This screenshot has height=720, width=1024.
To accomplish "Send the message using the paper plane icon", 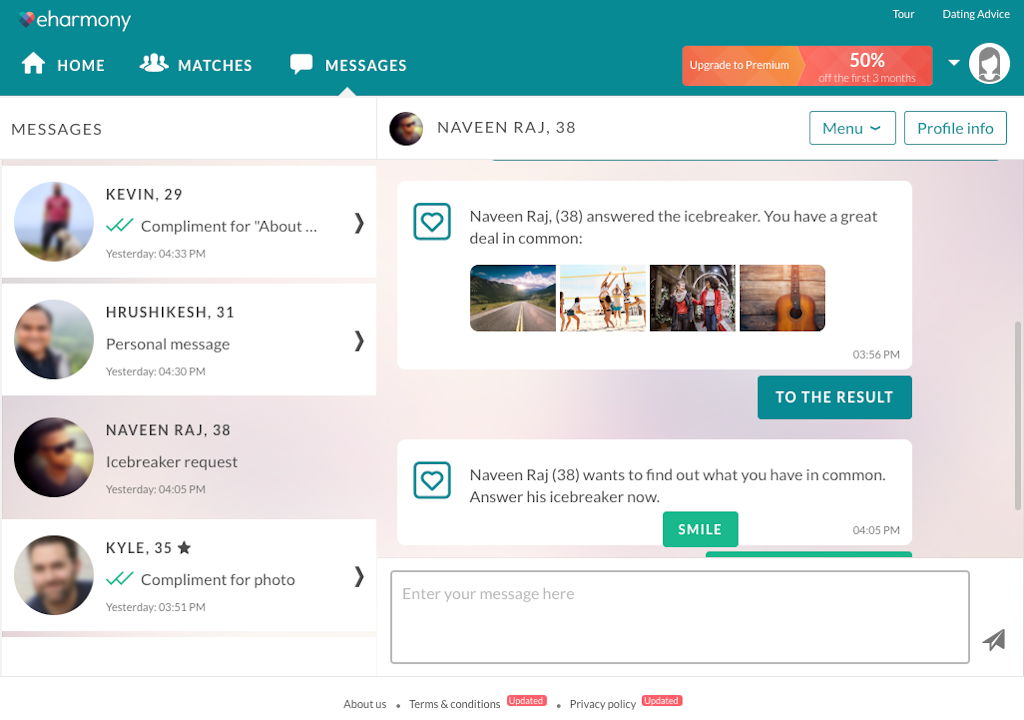I will (994, 641).
